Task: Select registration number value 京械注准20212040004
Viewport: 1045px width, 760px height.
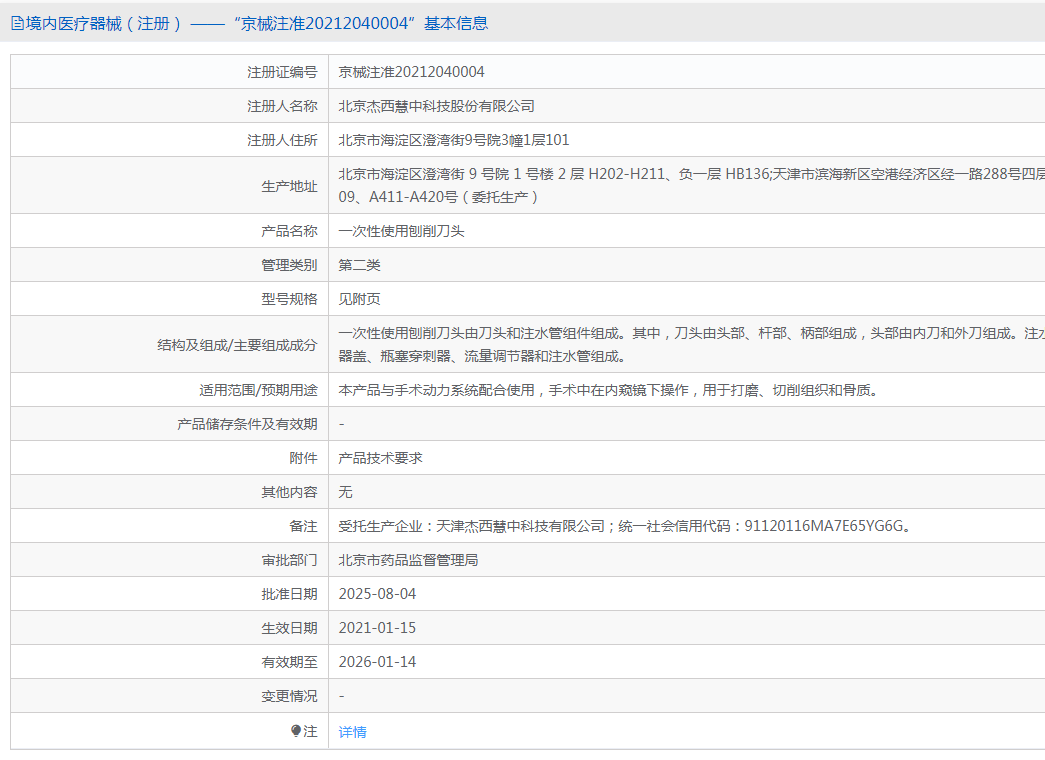Action: click(411, 72)
